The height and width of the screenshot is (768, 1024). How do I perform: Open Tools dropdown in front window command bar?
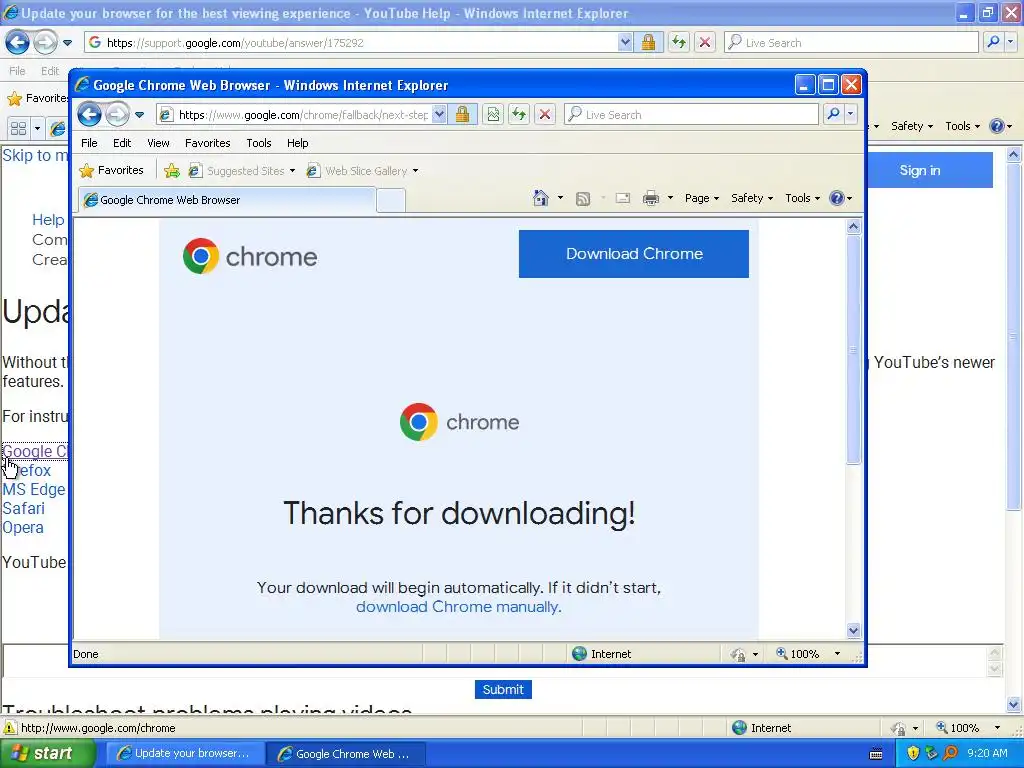pos(803,199)
